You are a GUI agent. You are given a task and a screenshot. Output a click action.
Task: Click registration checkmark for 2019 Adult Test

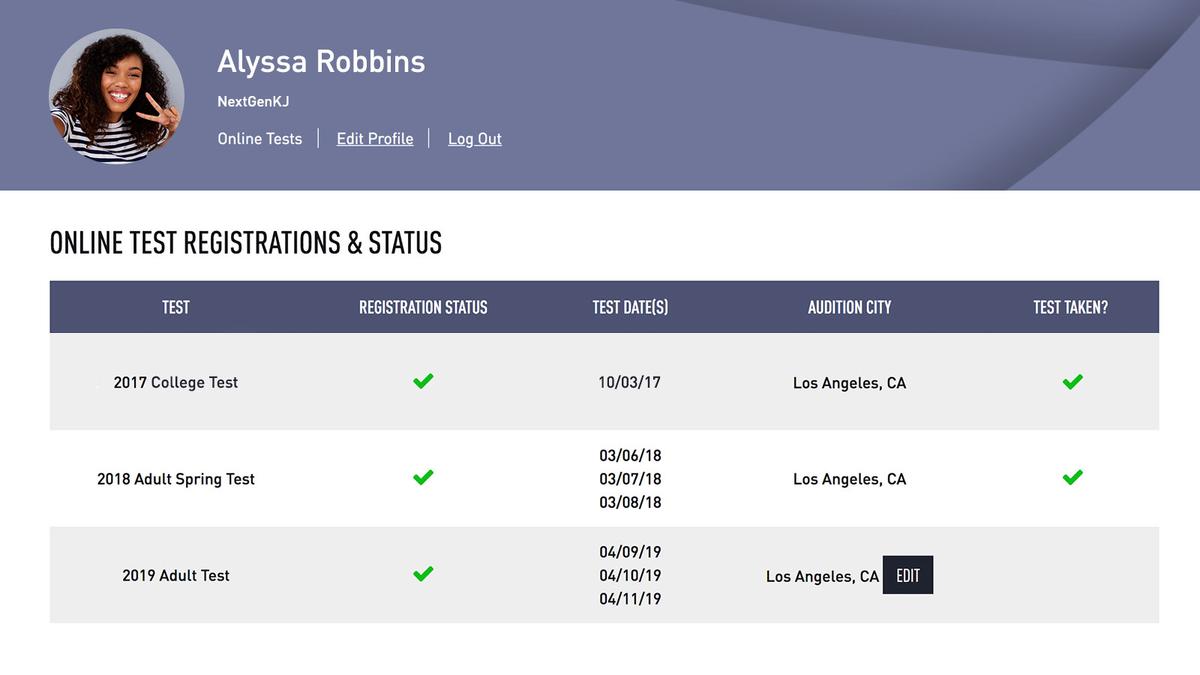click(423, 574)
